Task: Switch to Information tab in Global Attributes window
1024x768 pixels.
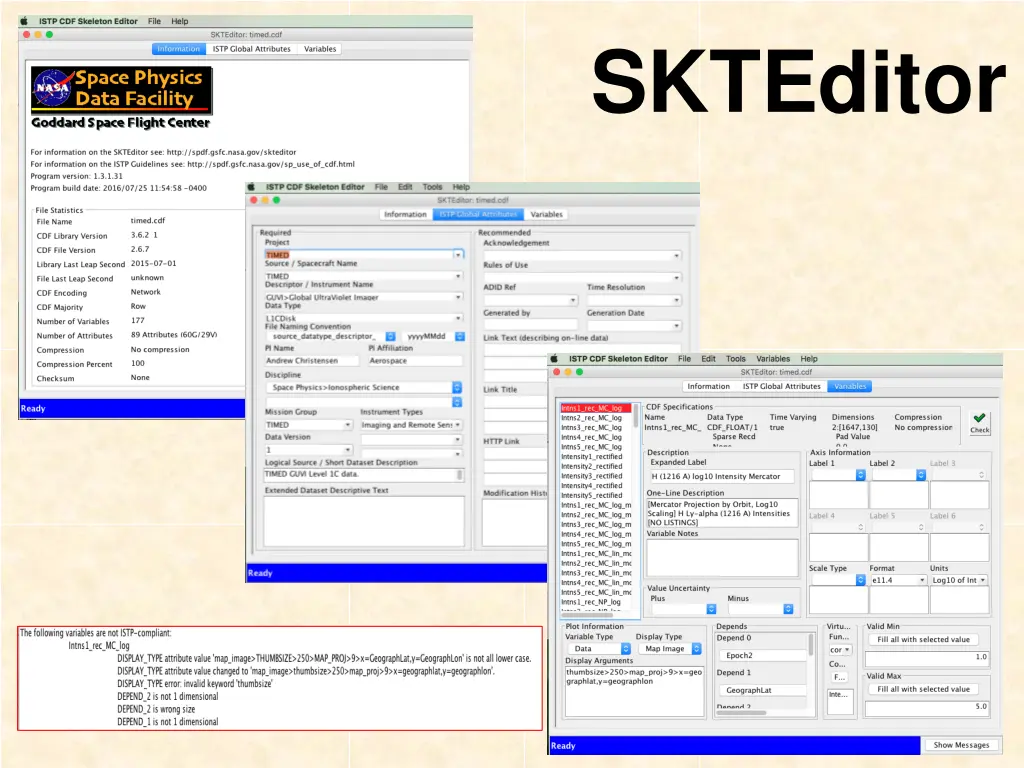Action: pos(405,214)
